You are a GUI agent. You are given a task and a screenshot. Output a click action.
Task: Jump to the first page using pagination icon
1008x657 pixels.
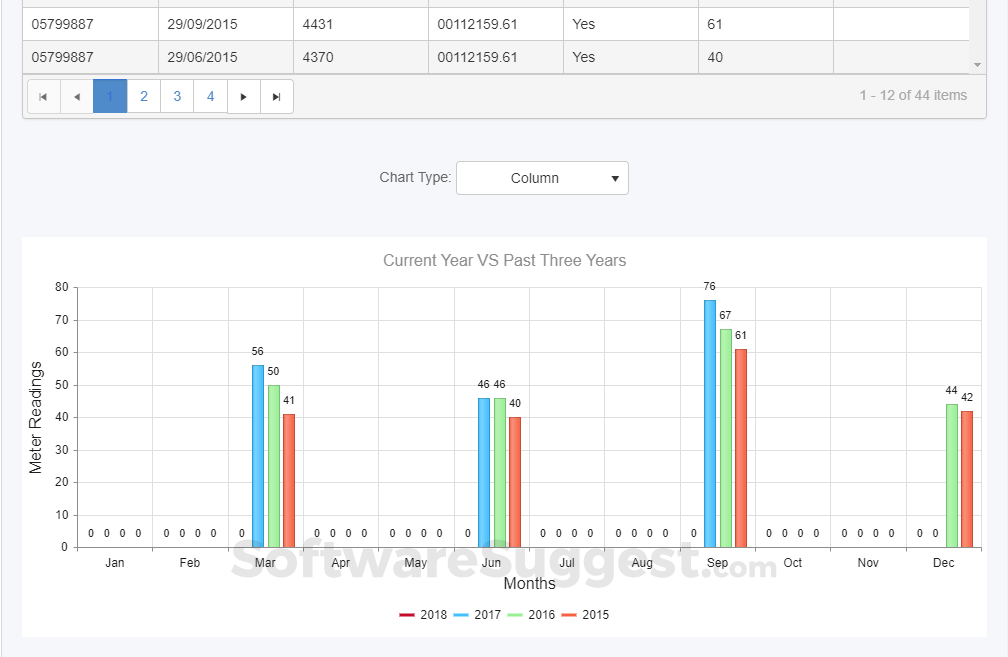coord(43,96)
